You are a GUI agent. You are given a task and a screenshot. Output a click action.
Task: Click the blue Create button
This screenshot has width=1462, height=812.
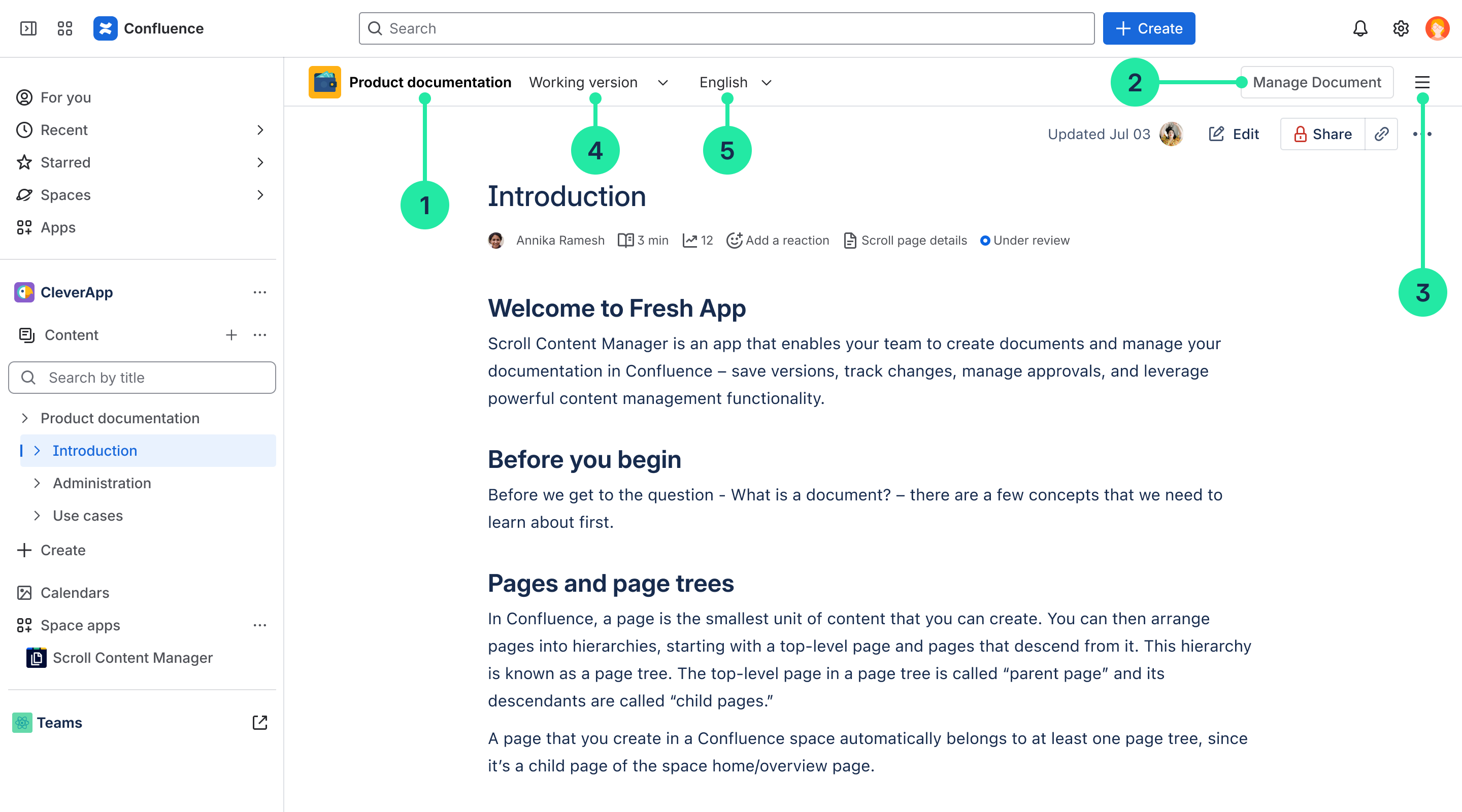(1149, 28)
